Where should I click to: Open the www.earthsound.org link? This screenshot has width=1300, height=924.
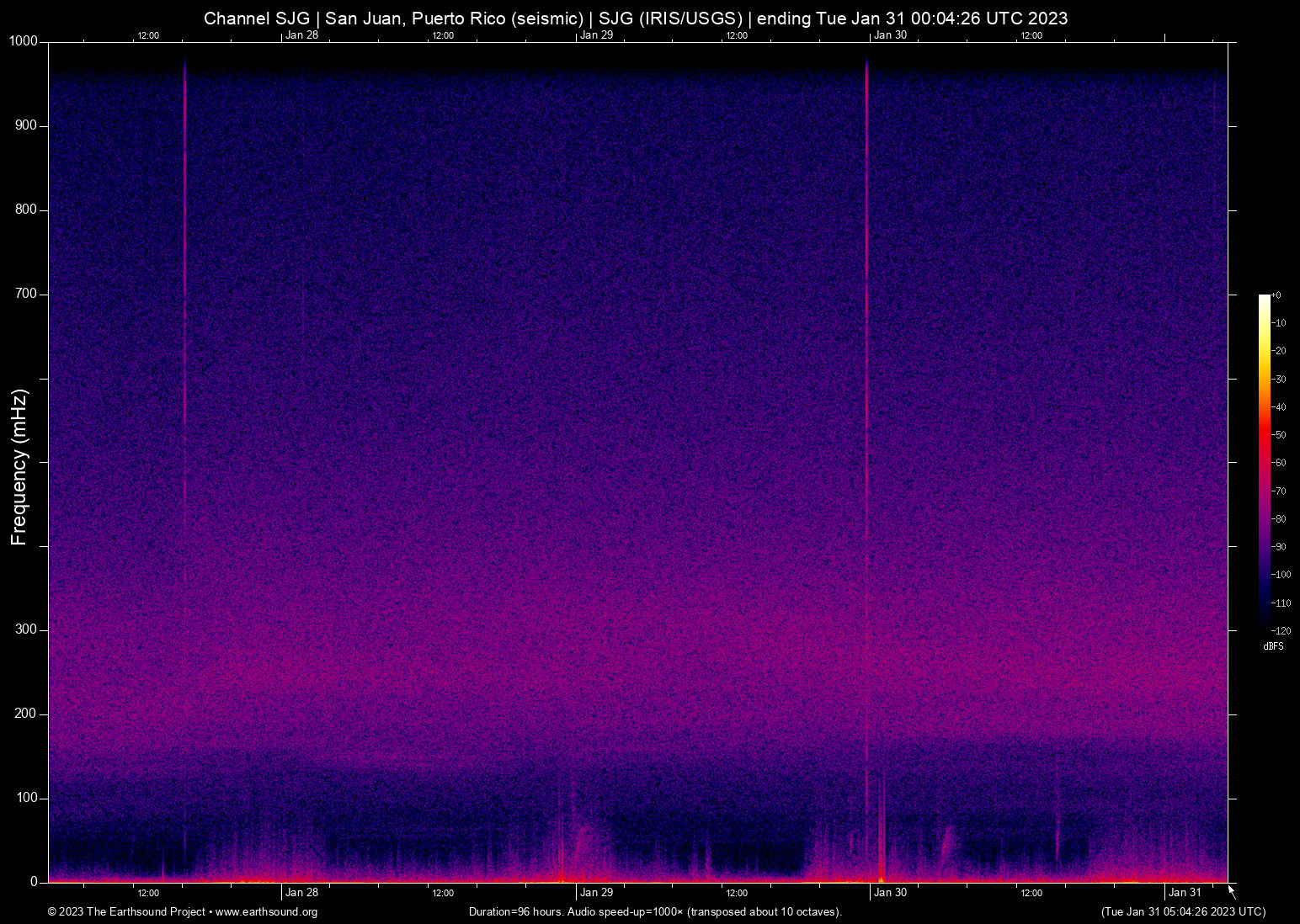click(266, 912)
